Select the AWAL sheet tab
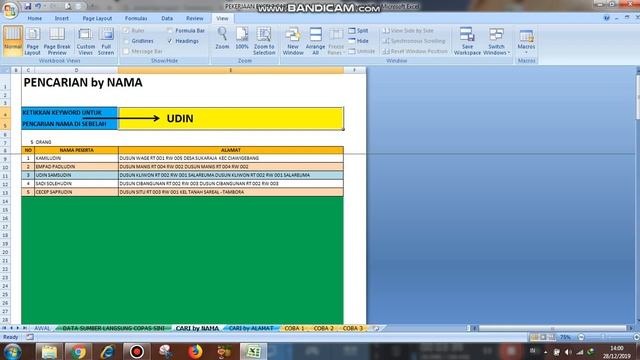640x360 pixels. click(42, 328)
